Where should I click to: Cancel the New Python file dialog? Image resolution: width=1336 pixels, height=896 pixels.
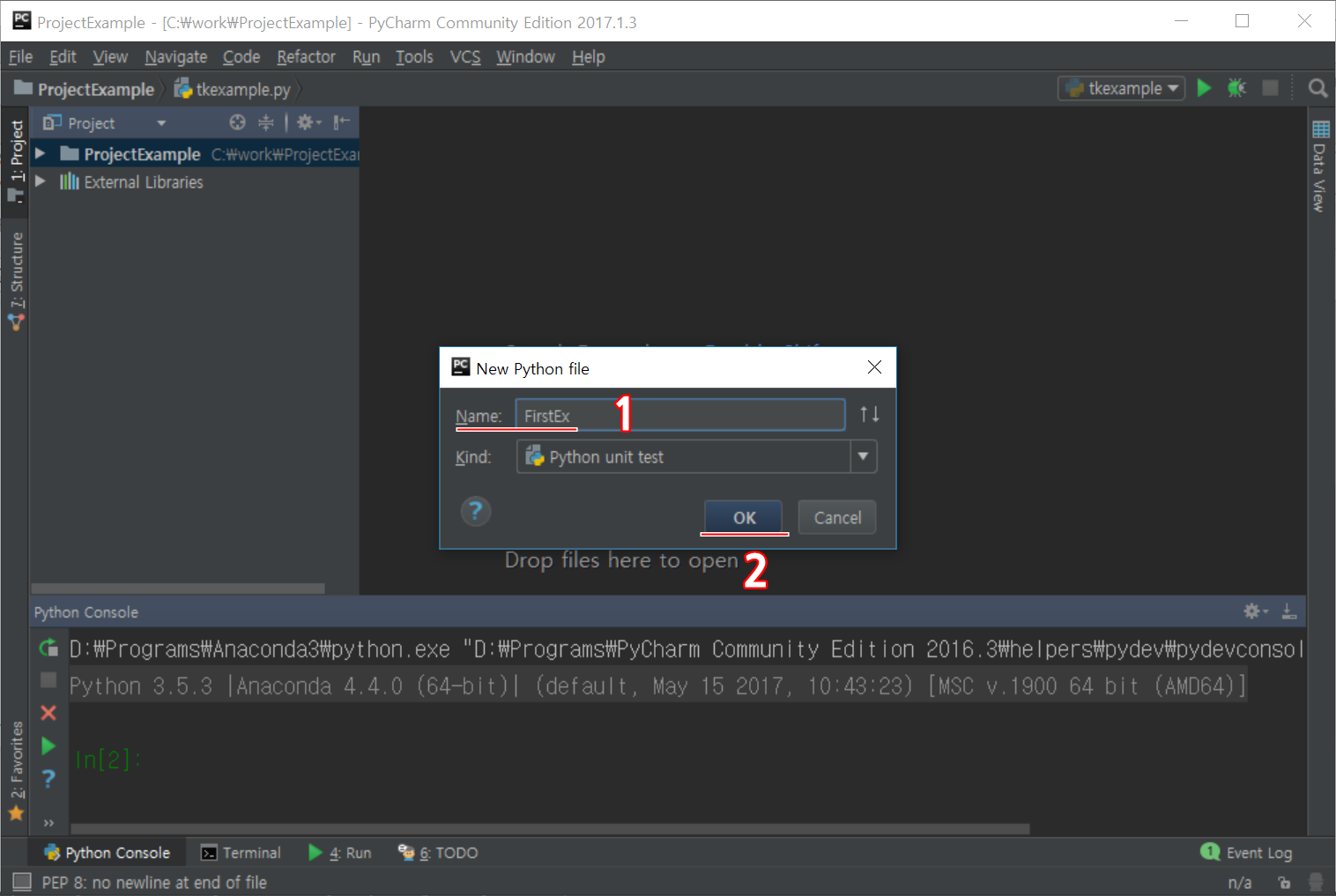(x=836, y=518)
